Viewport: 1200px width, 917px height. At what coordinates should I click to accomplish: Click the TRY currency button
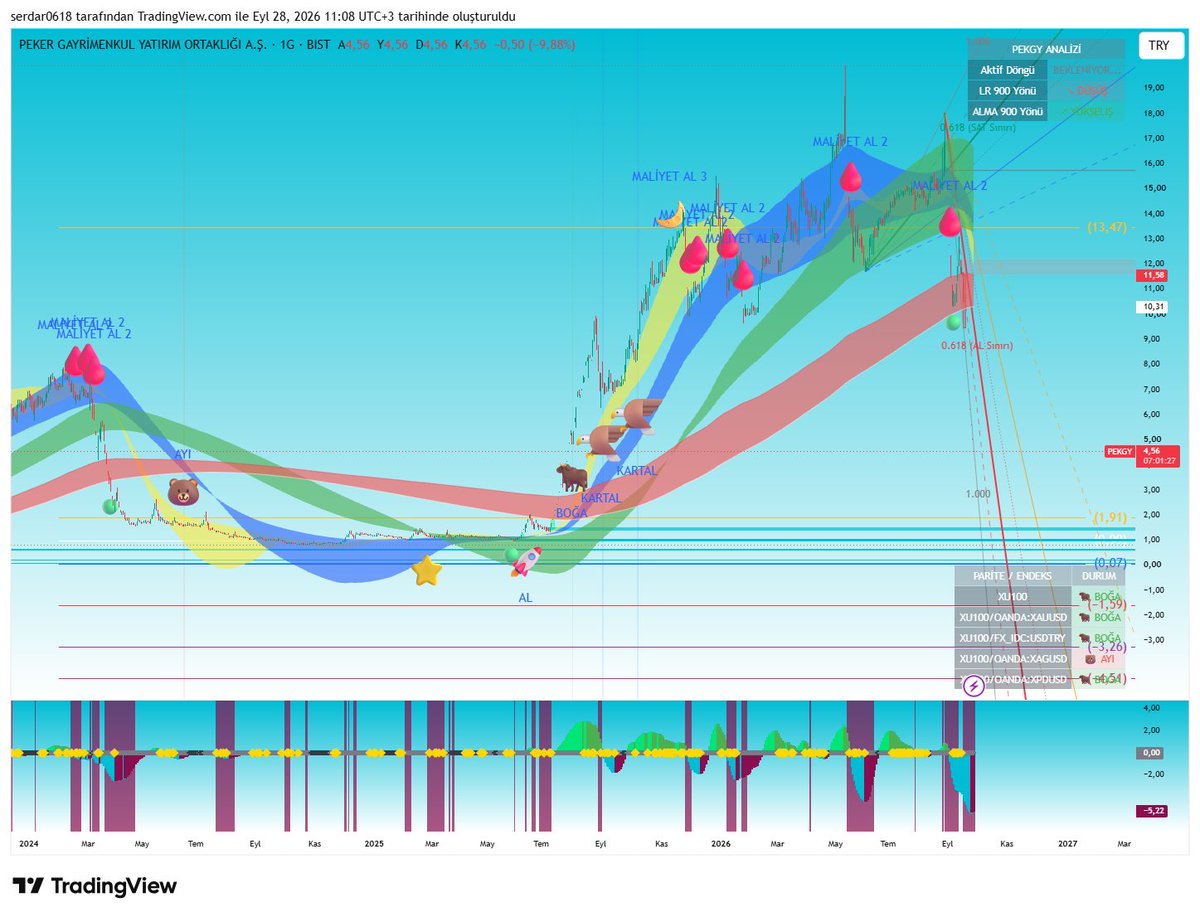click(x=1159, y=46)
